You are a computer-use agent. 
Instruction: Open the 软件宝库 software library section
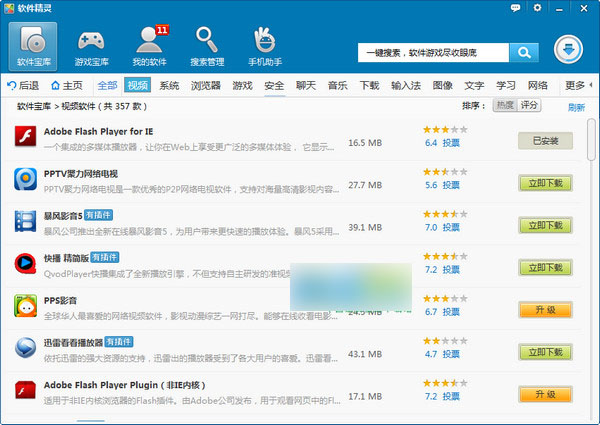[x=33, y=46]
